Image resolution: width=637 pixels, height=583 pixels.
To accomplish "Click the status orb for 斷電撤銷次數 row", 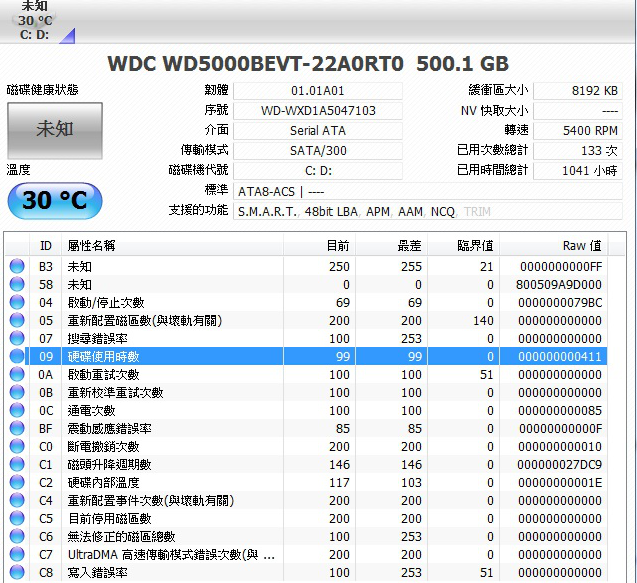I will click(x=17, y=446).
